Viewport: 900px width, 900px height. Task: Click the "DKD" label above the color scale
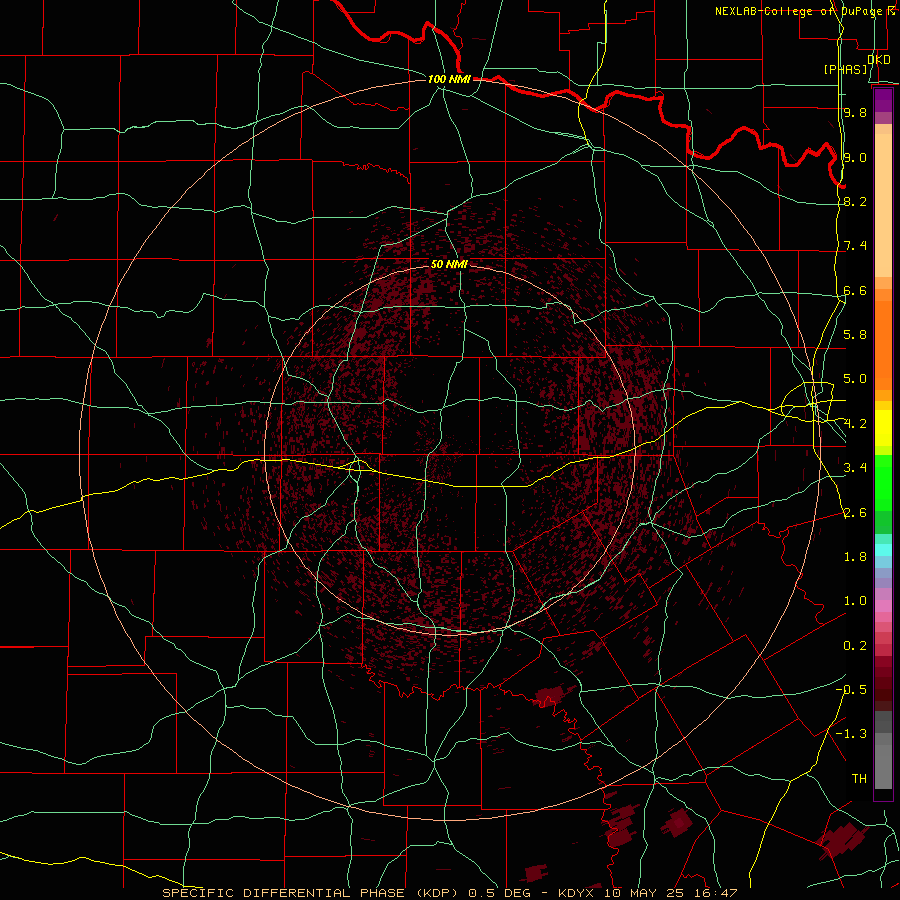[x=878, y=60]
